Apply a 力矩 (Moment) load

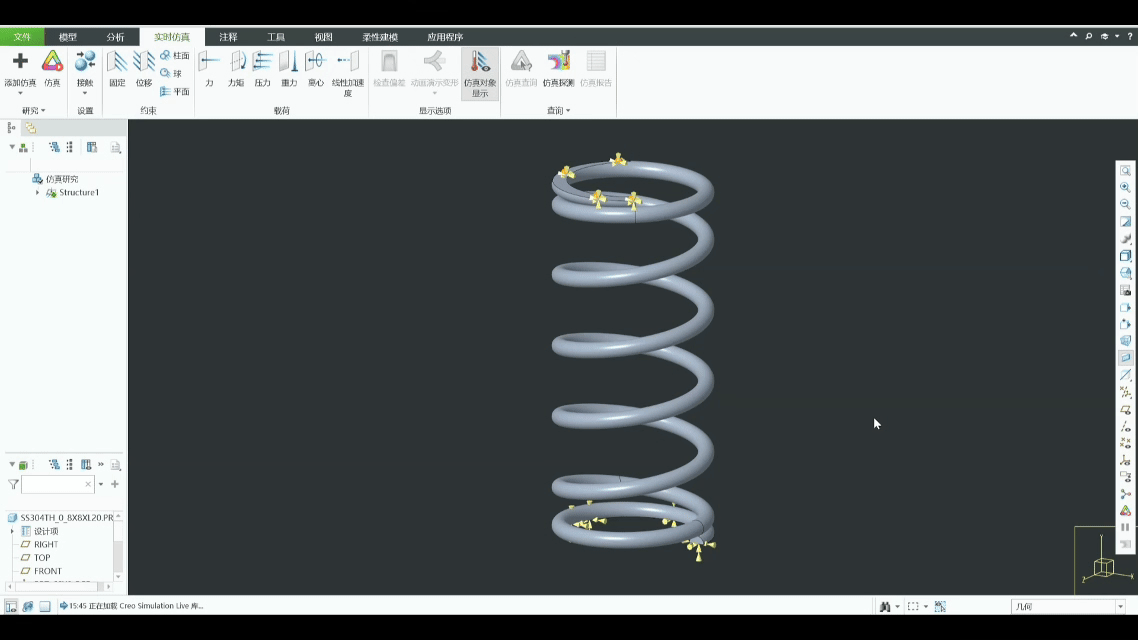pos(236,68)
